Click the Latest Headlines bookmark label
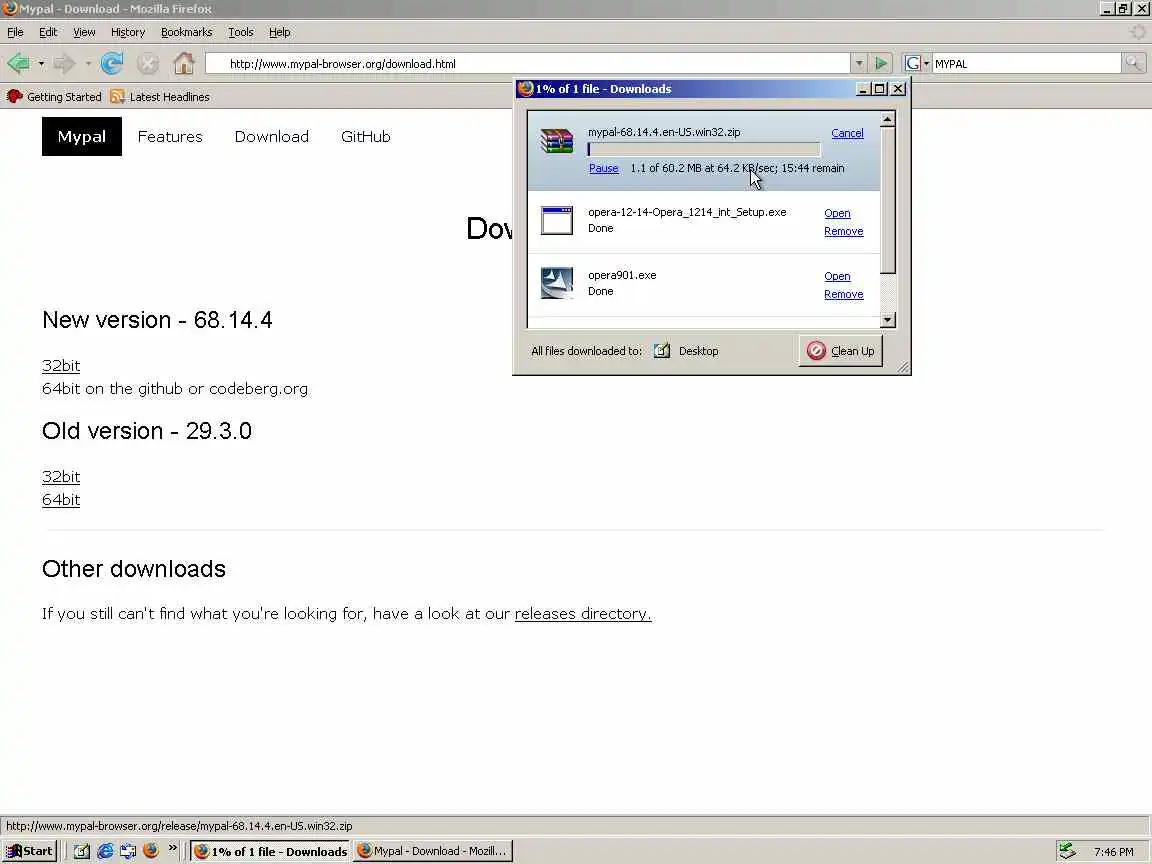 [170, 97]
